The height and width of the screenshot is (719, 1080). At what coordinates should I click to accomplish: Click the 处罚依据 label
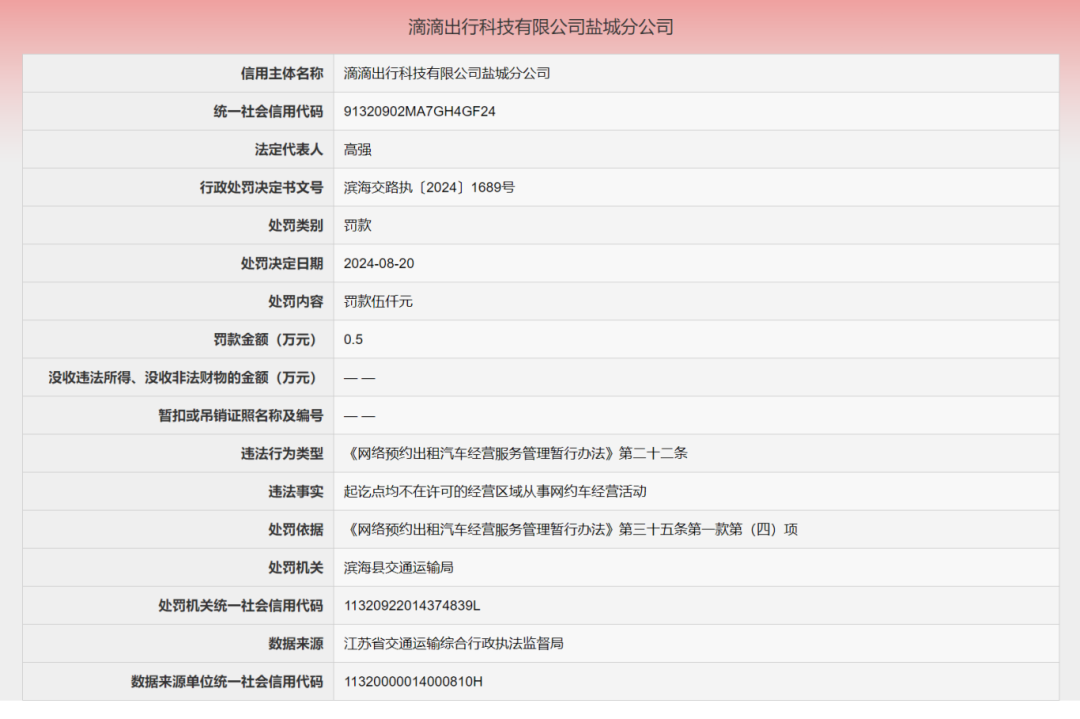295,530
